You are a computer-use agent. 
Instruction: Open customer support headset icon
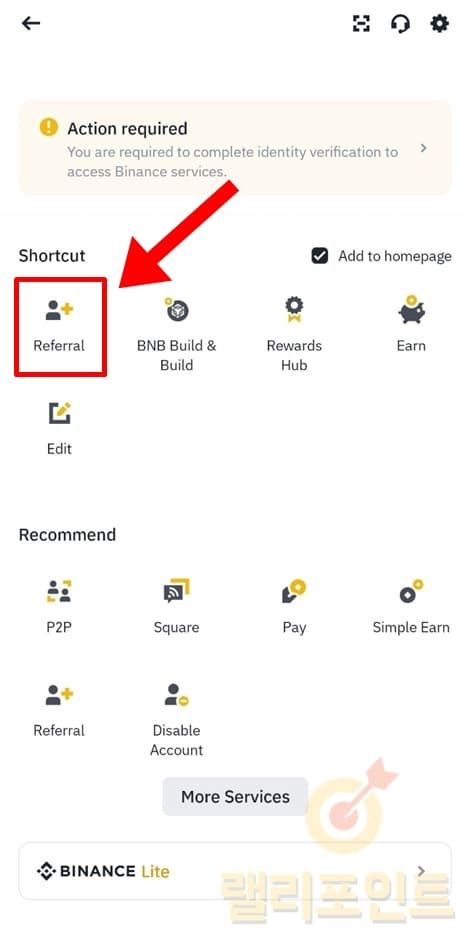click(401, 23)
